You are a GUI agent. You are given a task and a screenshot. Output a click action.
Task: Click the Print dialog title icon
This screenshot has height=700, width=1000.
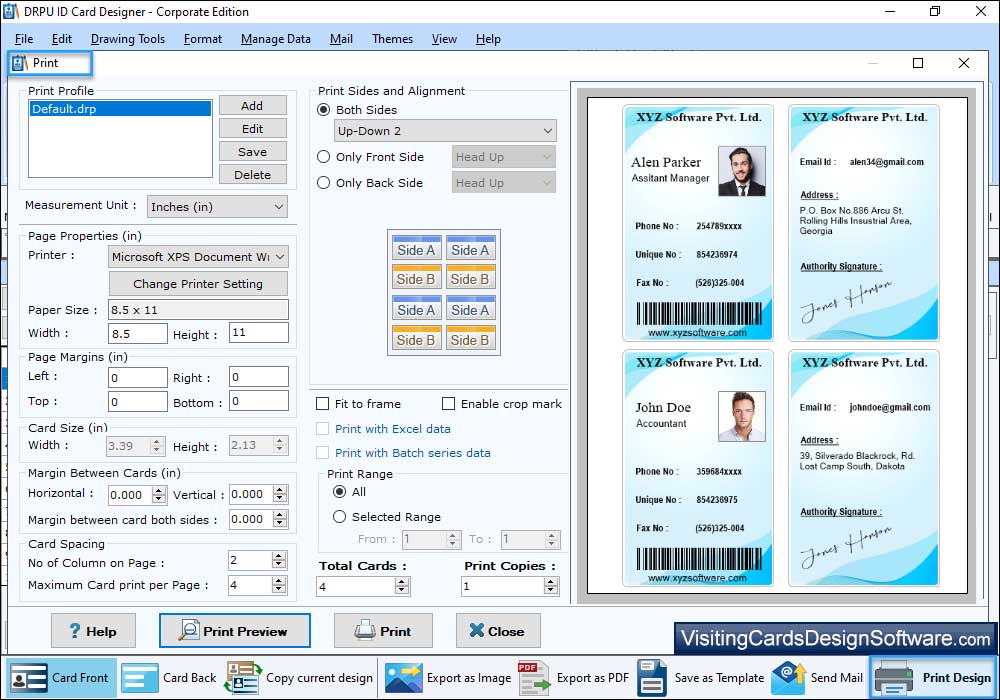pos(20,63)
